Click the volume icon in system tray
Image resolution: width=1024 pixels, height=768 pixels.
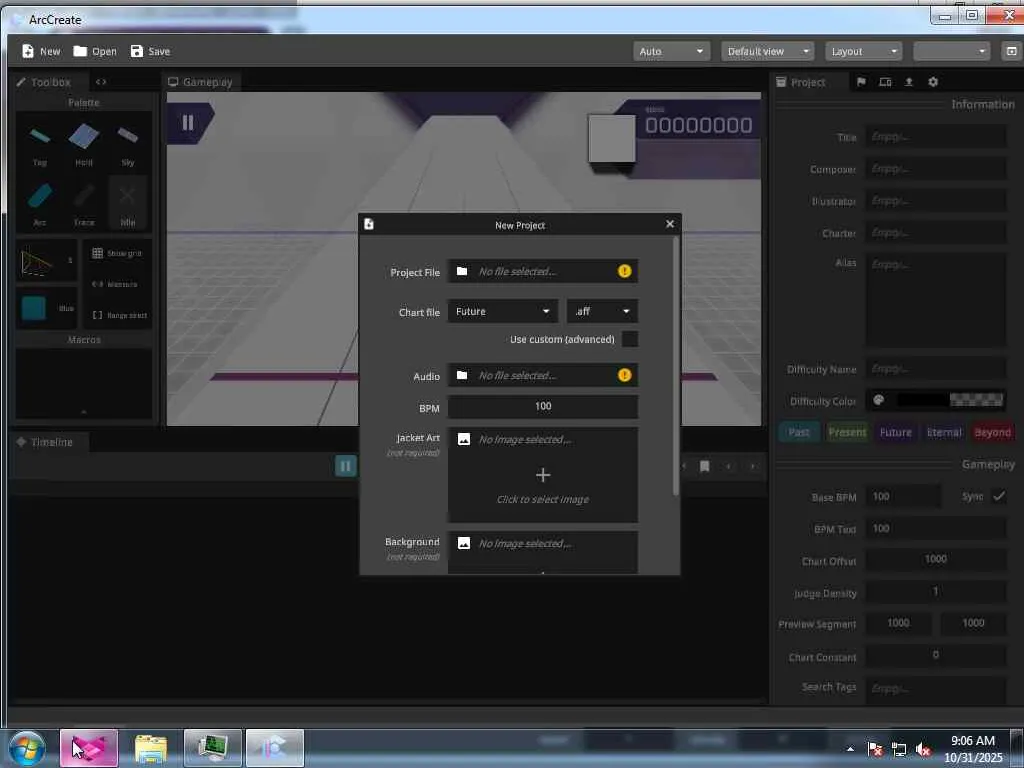tap(923, 750)
